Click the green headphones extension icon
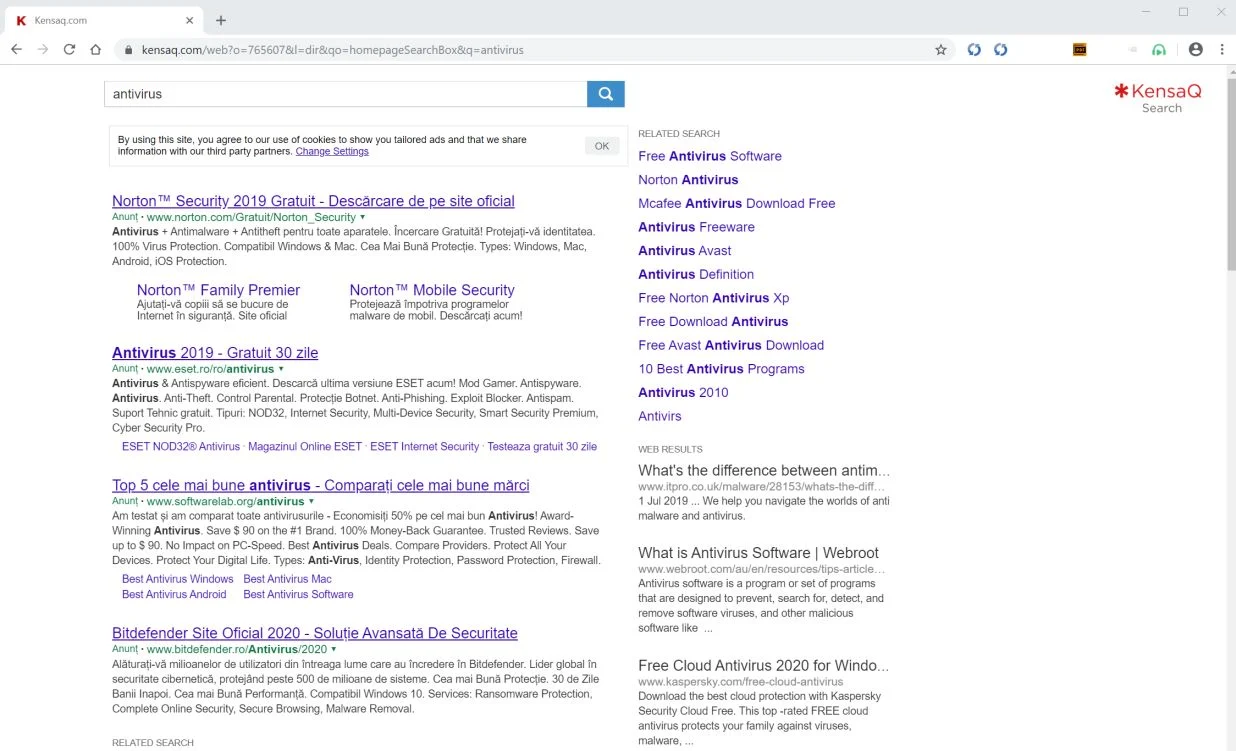The width and height of the screenshot is (1236, 751). coord(1159,49)
